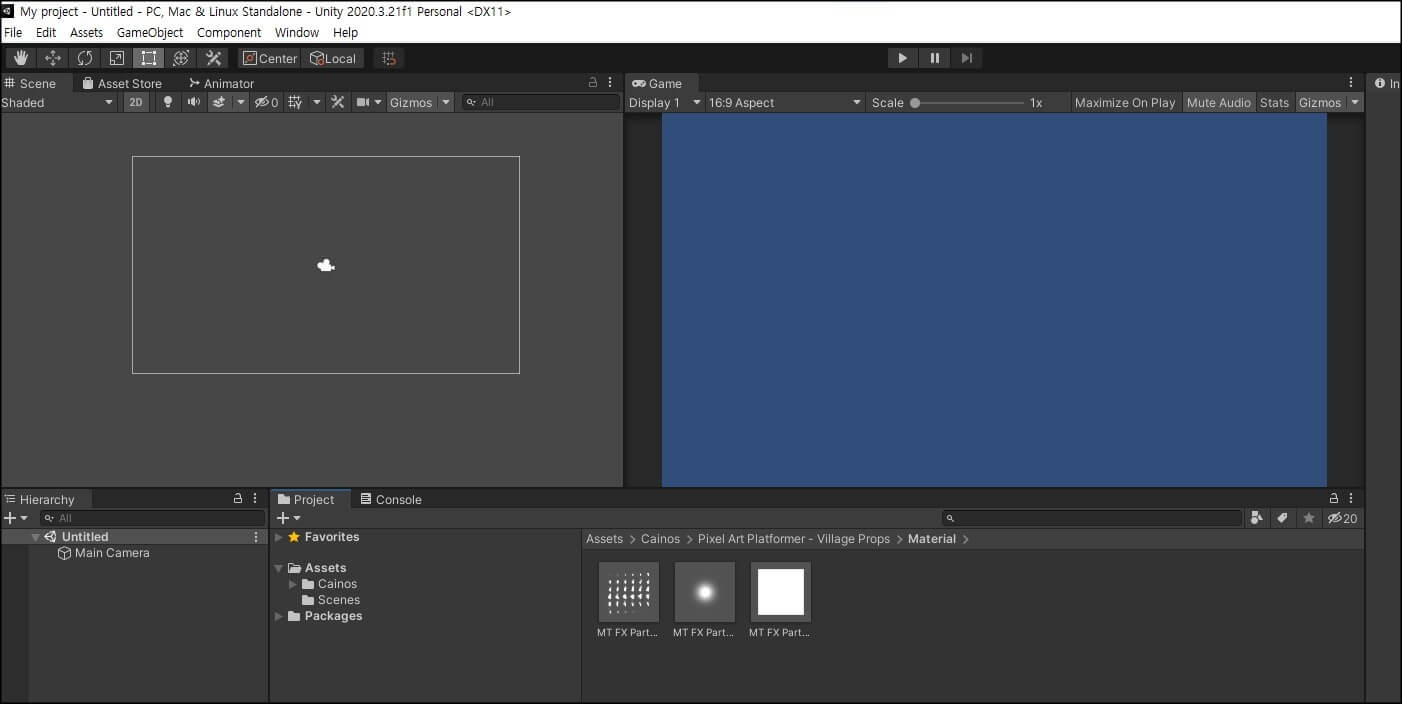Select the Rect tool
Viewport: 1402px width, 704px height.
(149, 58)
